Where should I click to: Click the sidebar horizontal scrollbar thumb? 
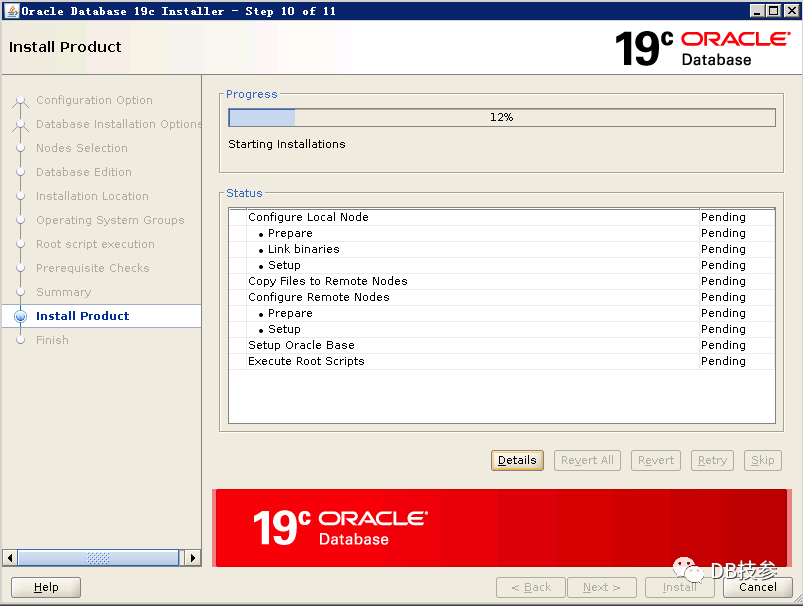[x=98, y=558]
